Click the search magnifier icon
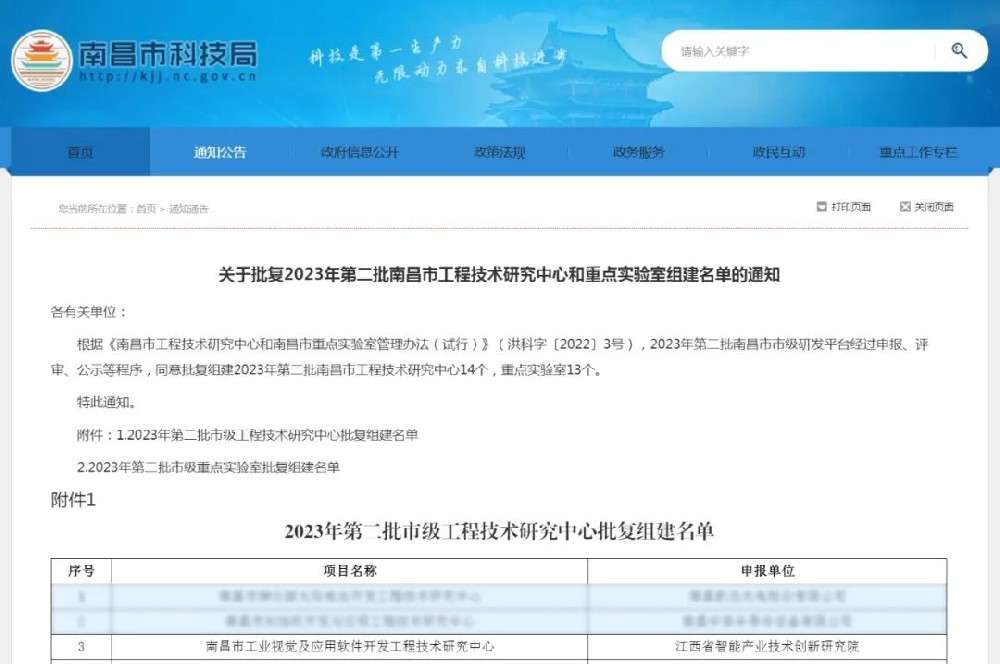Screen dimensions: 1000x664 click(x=959, y=51)
